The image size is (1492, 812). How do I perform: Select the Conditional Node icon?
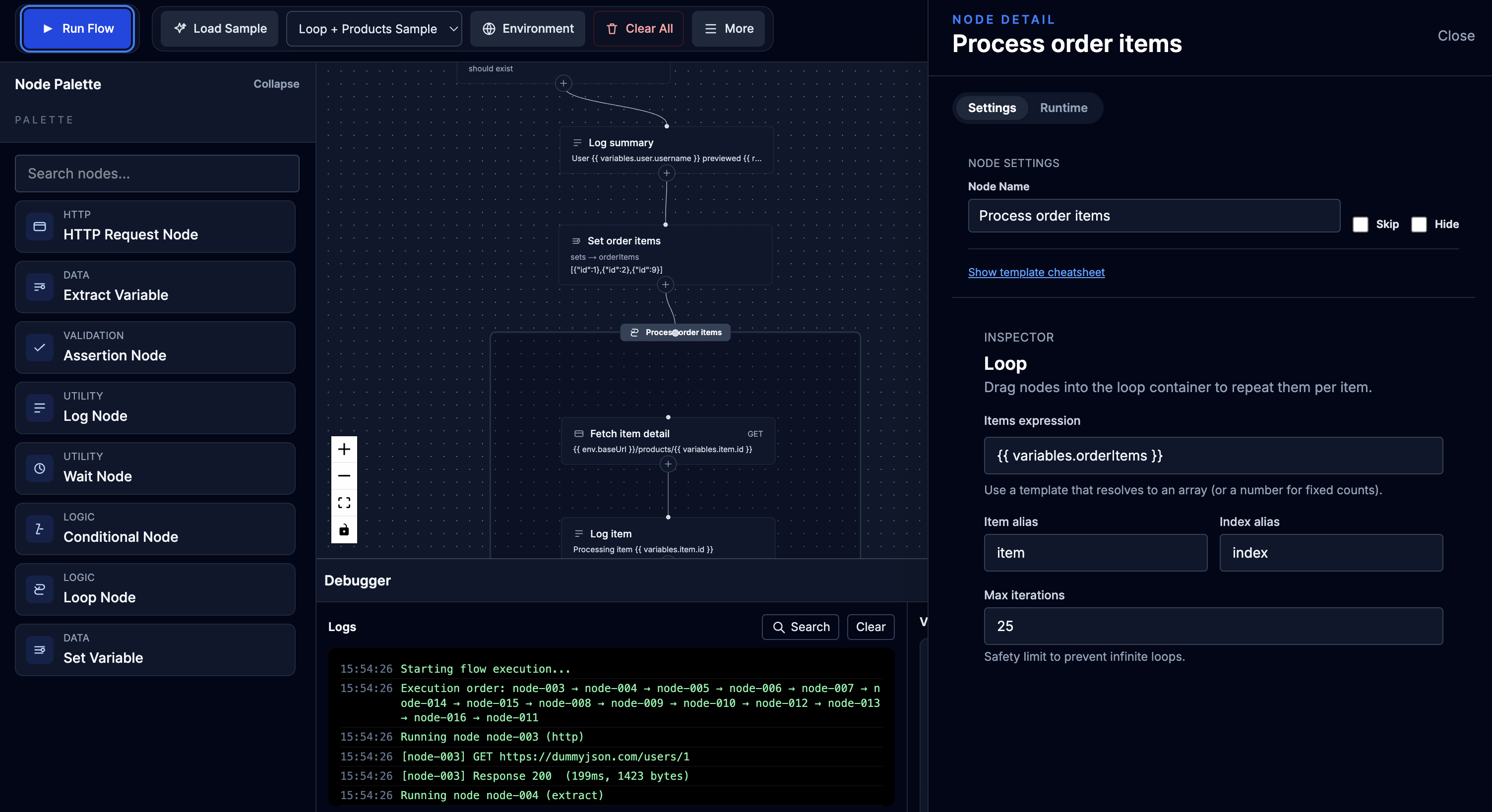[39, 528]
